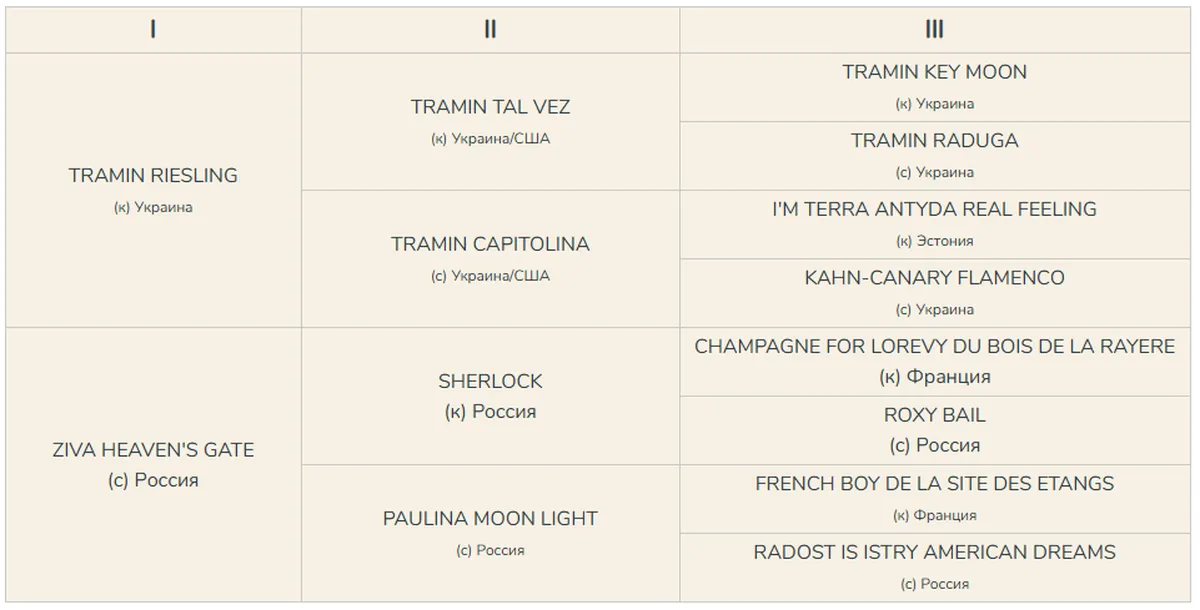Click SHERLOCK in generation two
The width and height of the screenshot is (1200, 610).
pos(490,381)
